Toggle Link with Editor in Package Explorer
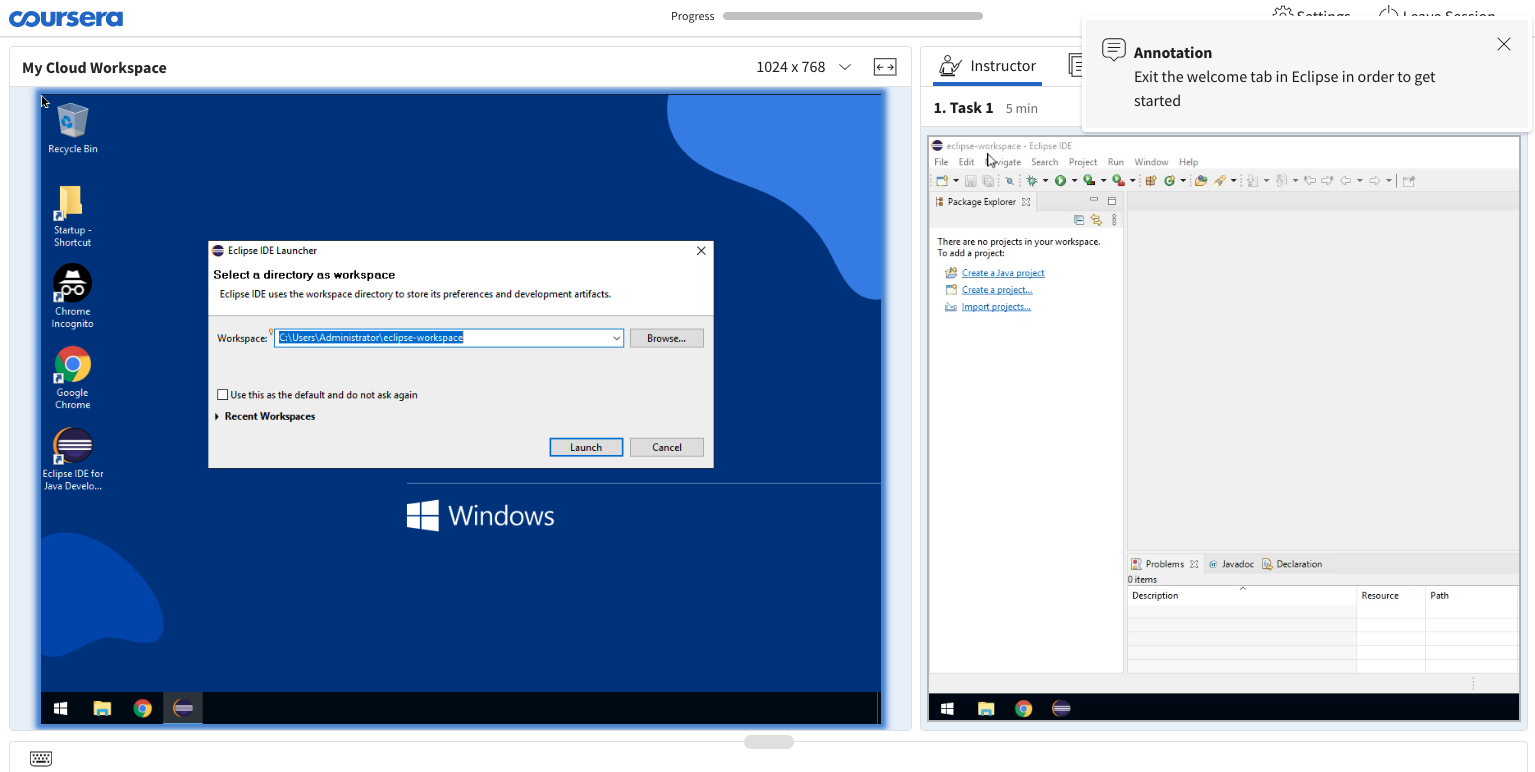1535x772 pixels. tap(1096, 220)
